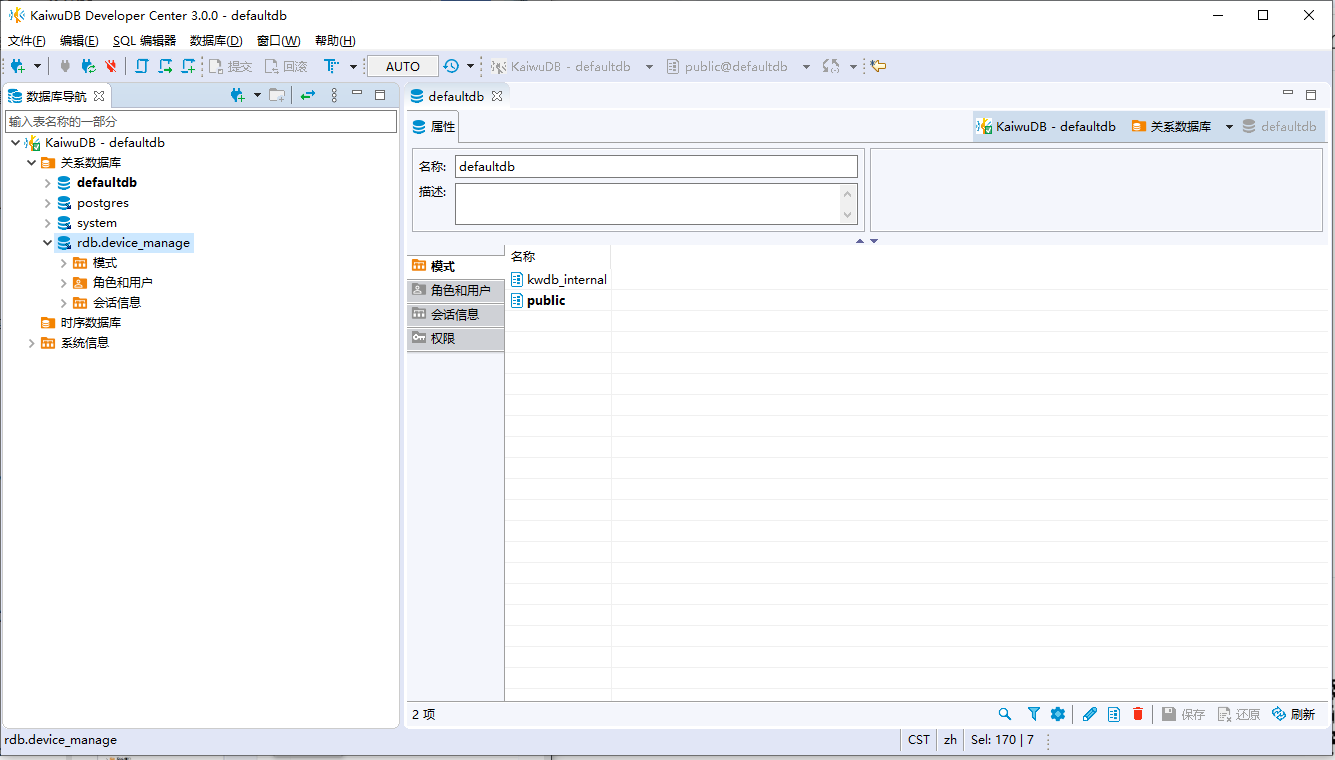Maximize the defaultdb editor area
Image resolution: width=1335 pixels, height=760 pixels.
pyautogui.click(x=1311, y=95)
